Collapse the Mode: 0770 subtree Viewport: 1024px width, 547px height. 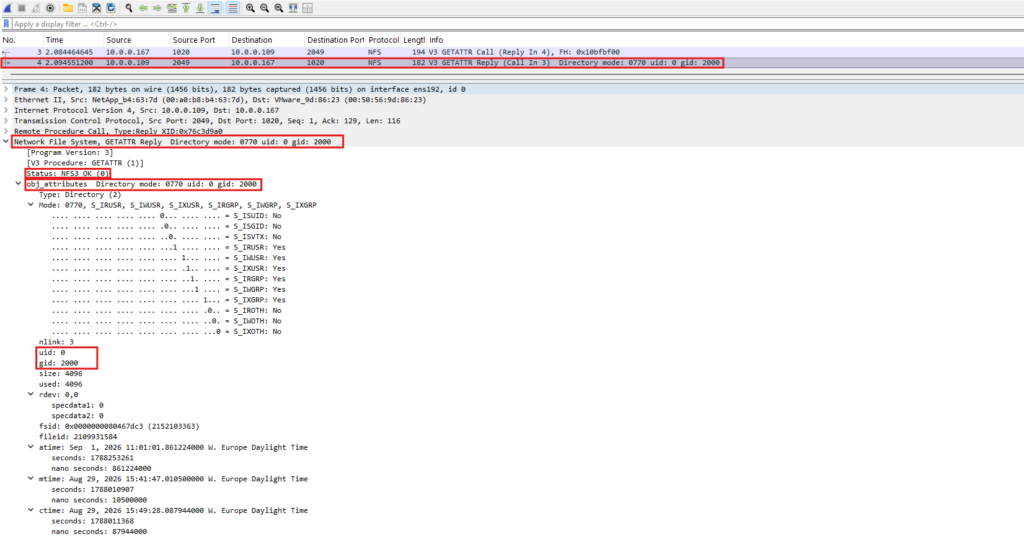click(31, 205)
